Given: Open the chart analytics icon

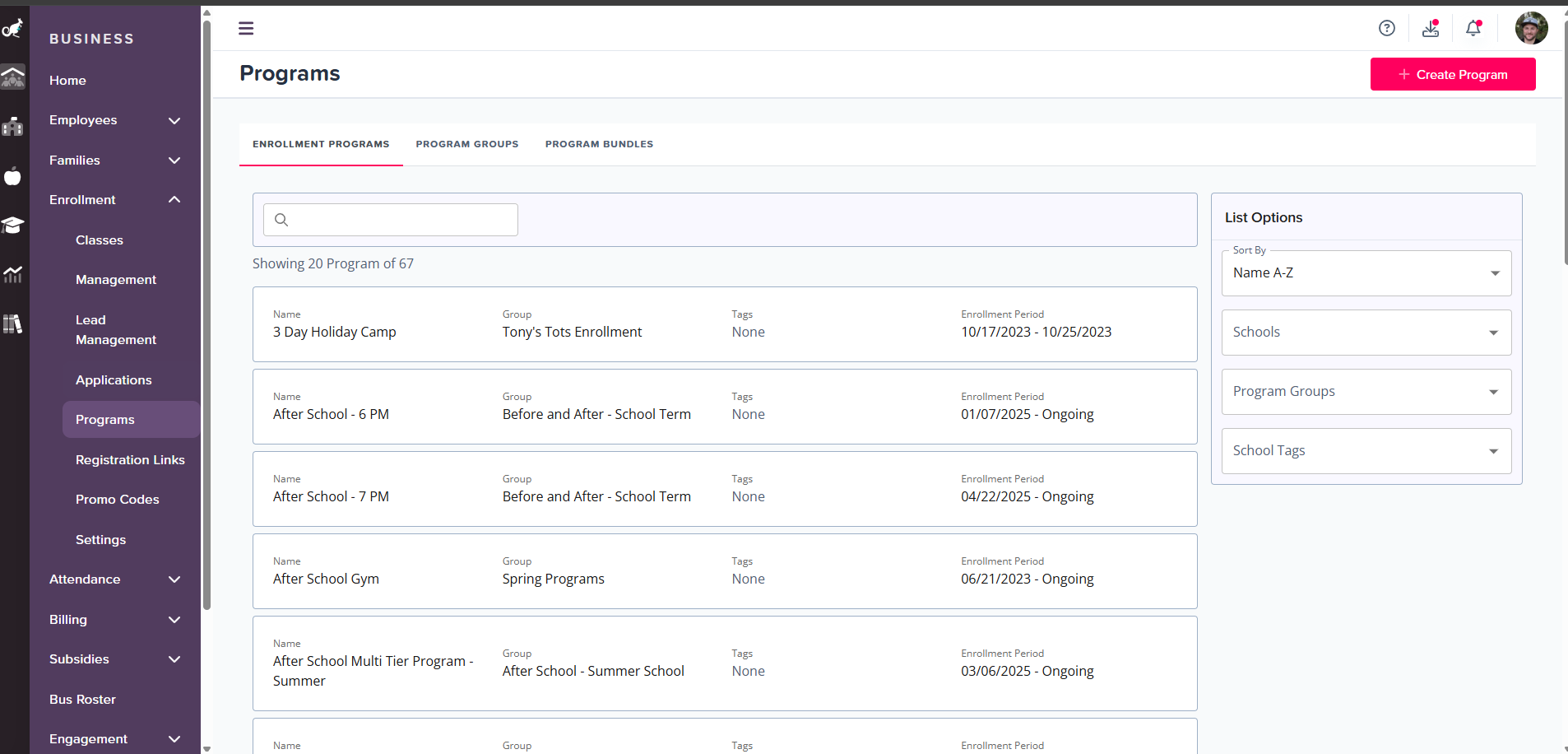Looking at the screenshot, I should point(12,274).
